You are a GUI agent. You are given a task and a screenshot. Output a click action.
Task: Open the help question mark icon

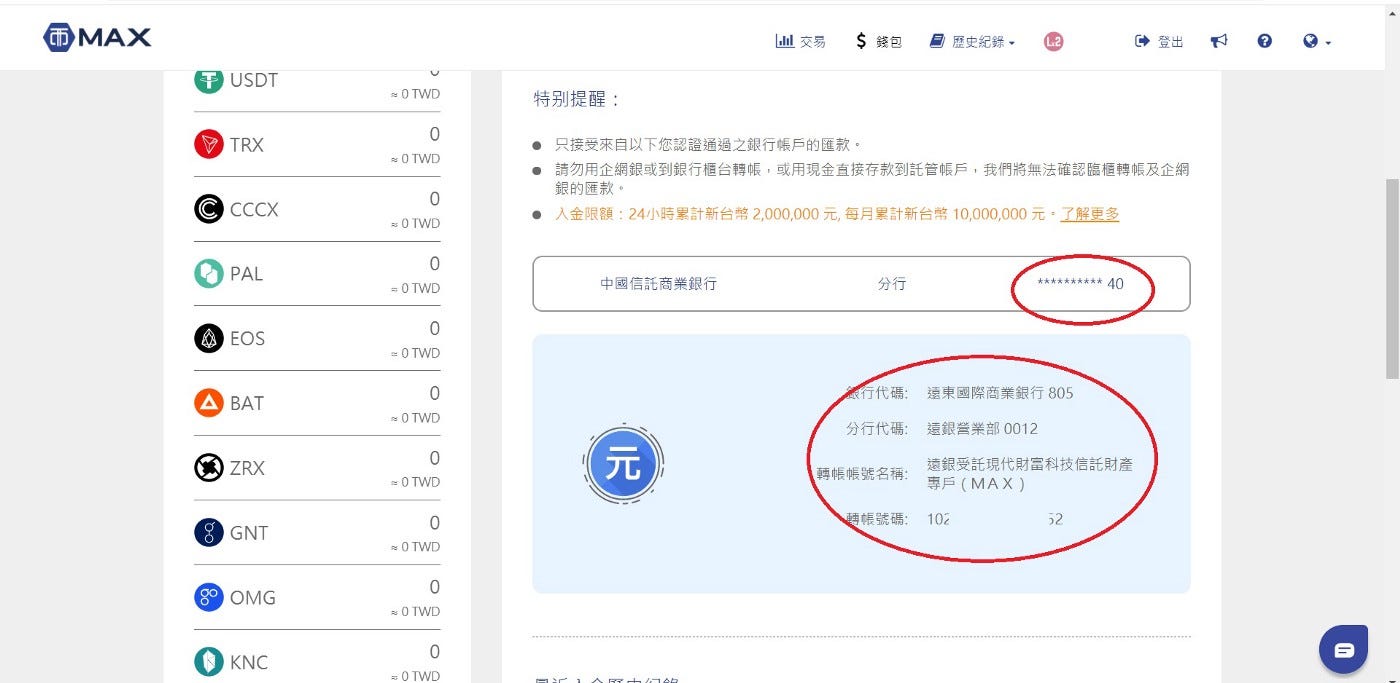pyautogui.click(x=1265, y=41)
